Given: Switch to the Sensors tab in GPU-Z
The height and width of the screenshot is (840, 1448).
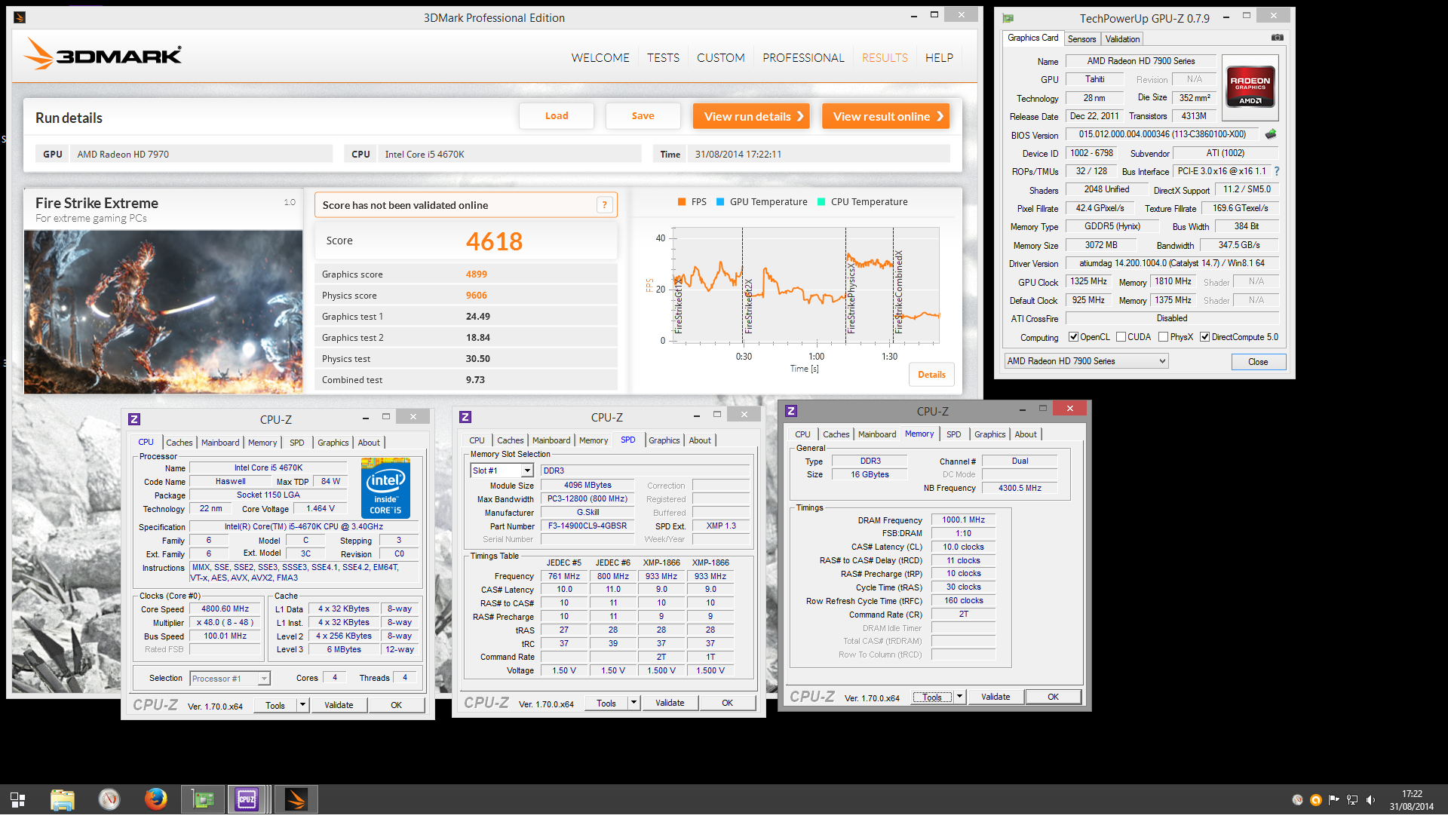Looking at the screenshot, I should [x=1081, y=39].
